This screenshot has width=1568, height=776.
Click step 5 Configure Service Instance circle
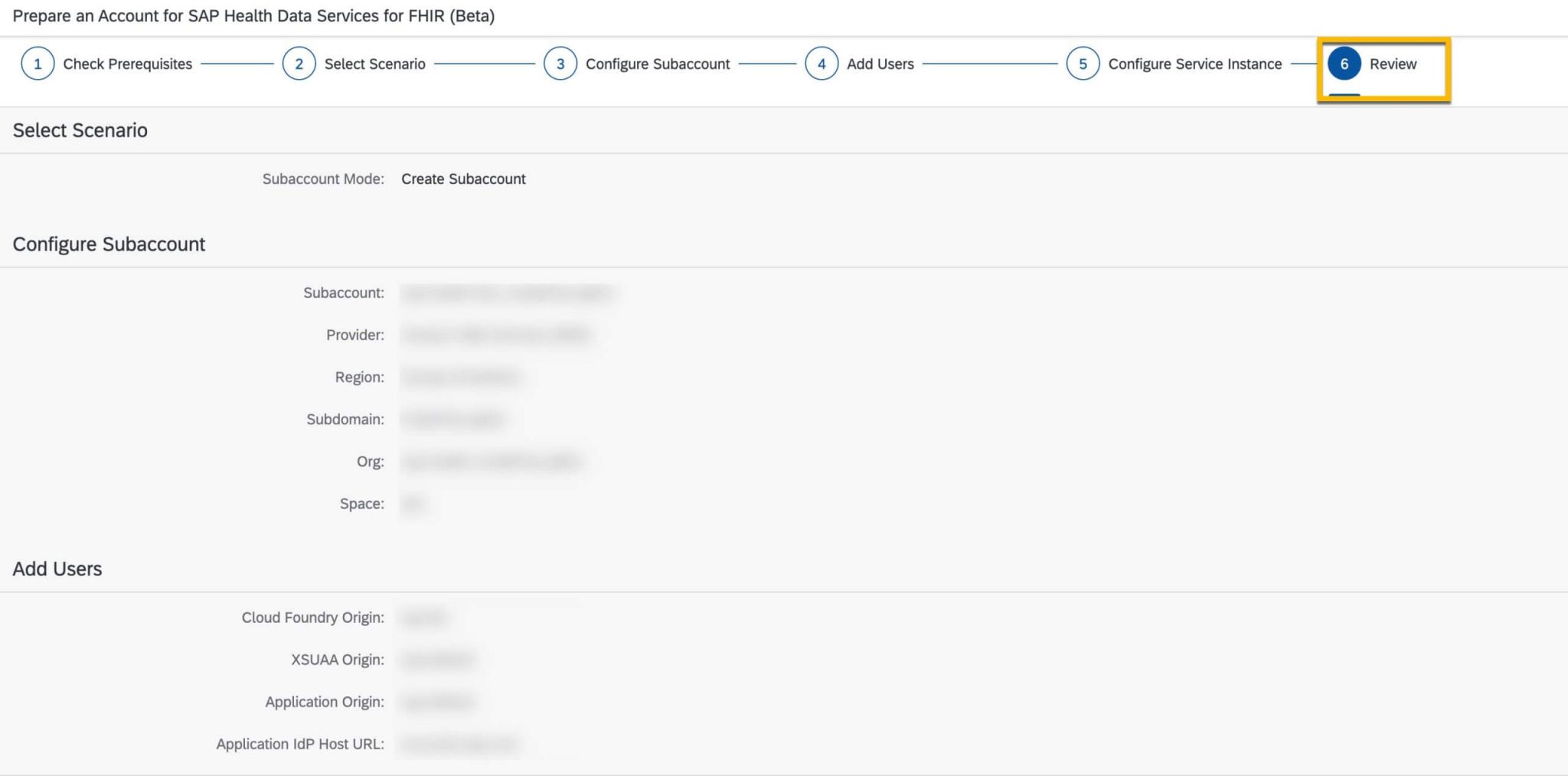pyautogui.click(x=1082, y=64)
